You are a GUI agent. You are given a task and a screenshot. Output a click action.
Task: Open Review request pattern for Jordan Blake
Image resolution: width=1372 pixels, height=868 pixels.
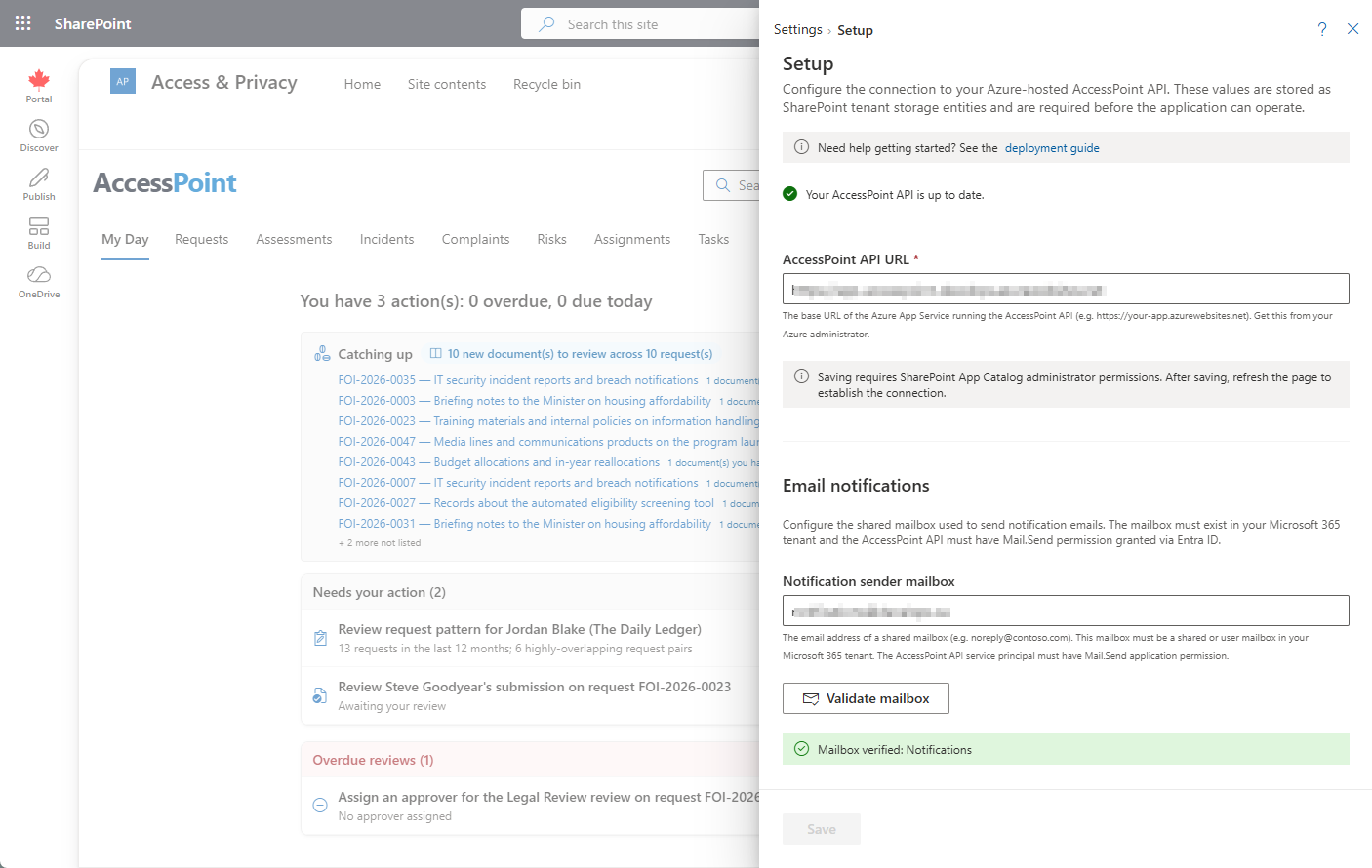point(519,629)
